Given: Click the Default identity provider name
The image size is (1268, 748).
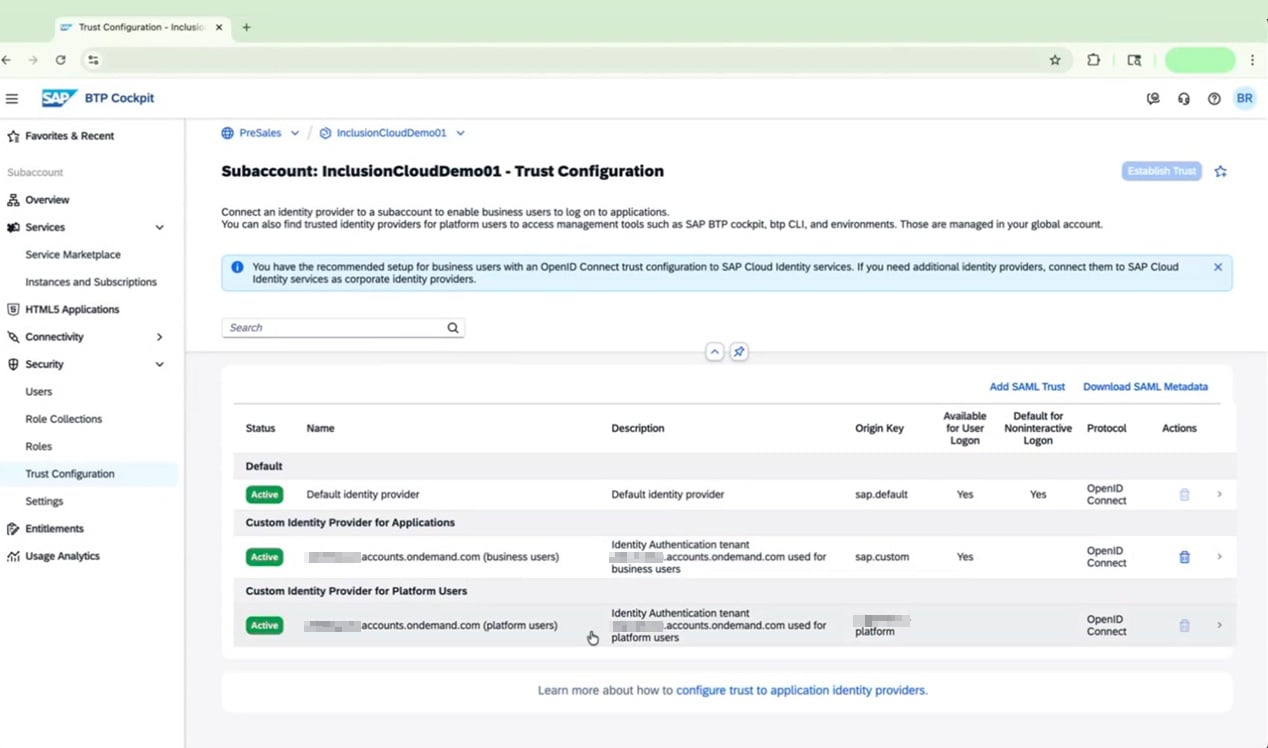Looking at the screenshot, I should point(362,494).
